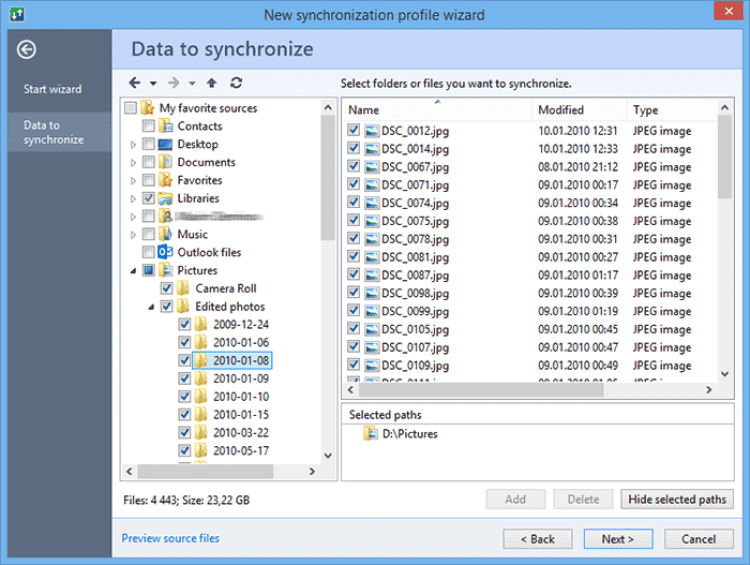
Task: Collapse the Pictures tree node
Action: [x=133, y=271]
